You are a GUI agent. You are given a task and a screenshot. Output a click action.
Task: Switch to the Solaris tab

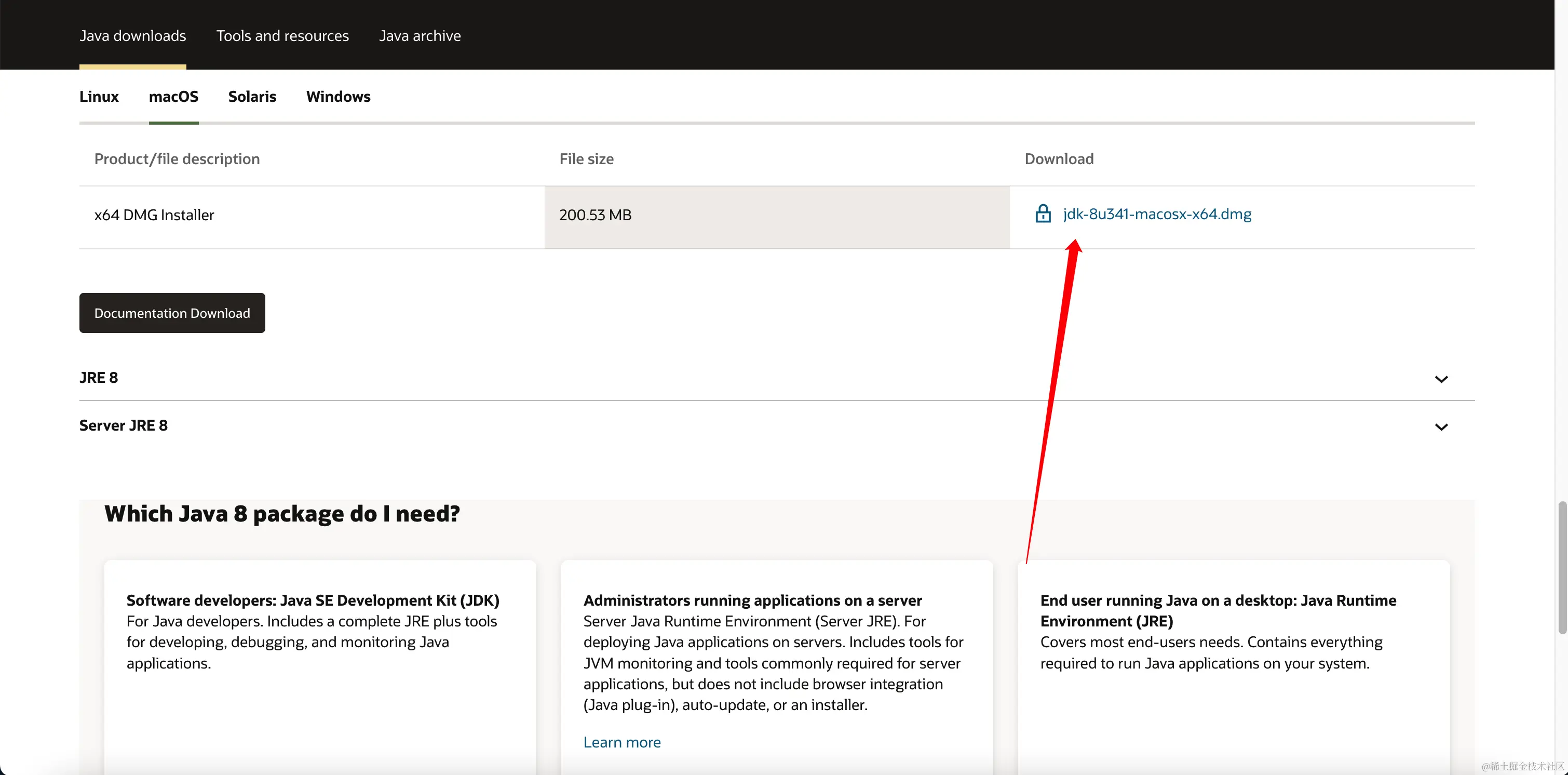click(x=252, y=97)
